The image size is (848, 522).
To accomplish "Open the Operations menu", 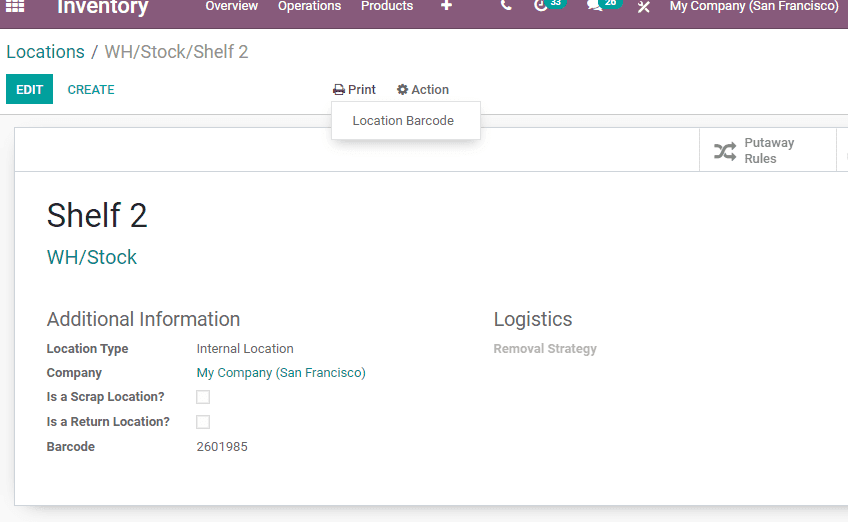I will [309, 6].
